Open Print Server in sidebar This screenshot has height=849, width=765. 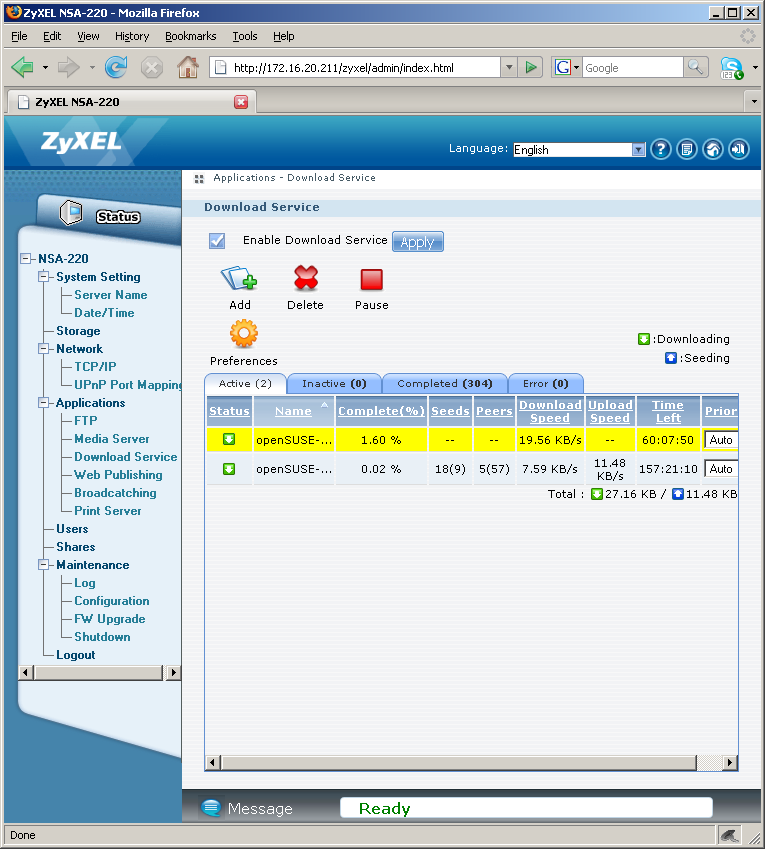[x=108, y=511]
